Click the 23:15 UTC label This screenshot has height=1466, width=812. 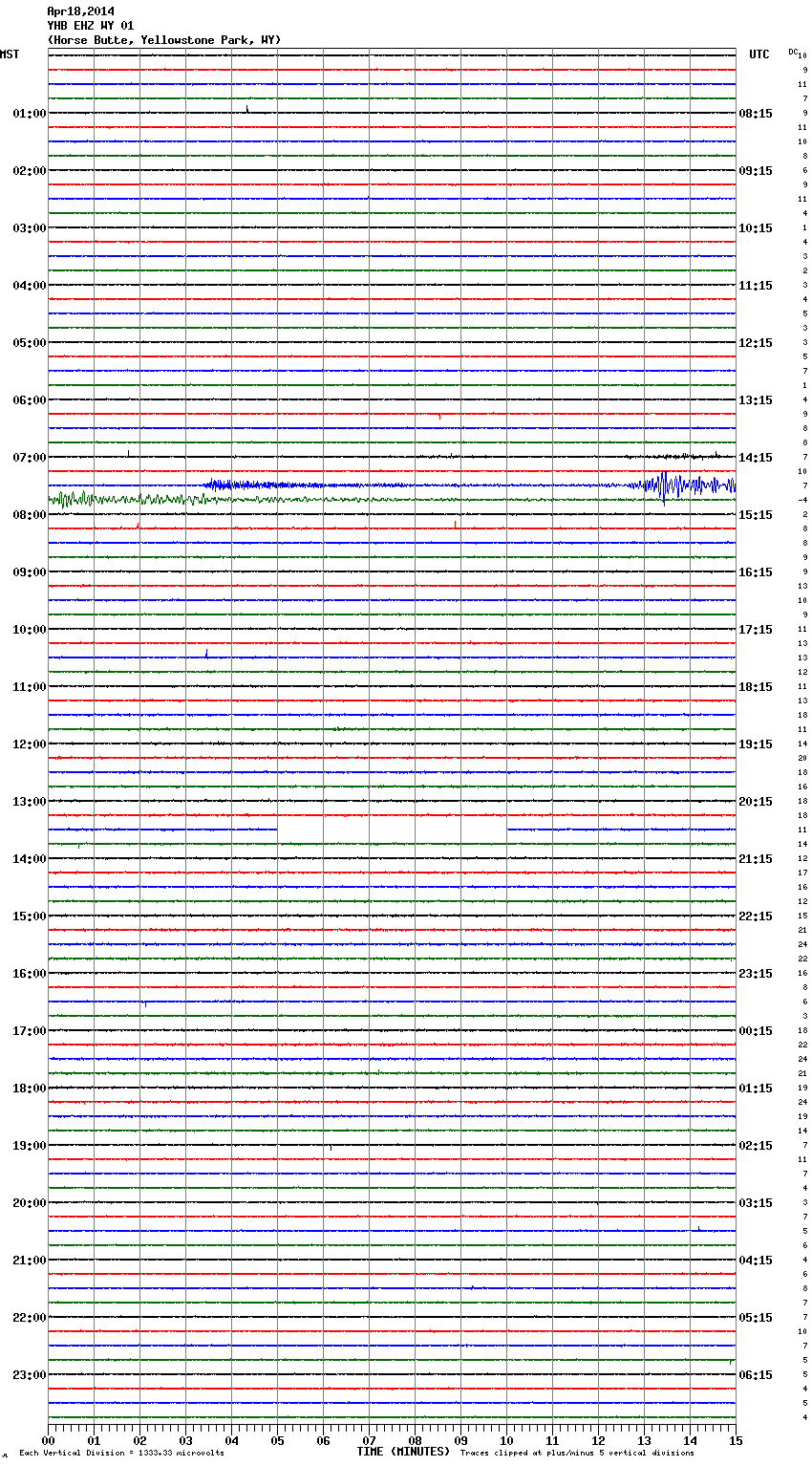756,974
